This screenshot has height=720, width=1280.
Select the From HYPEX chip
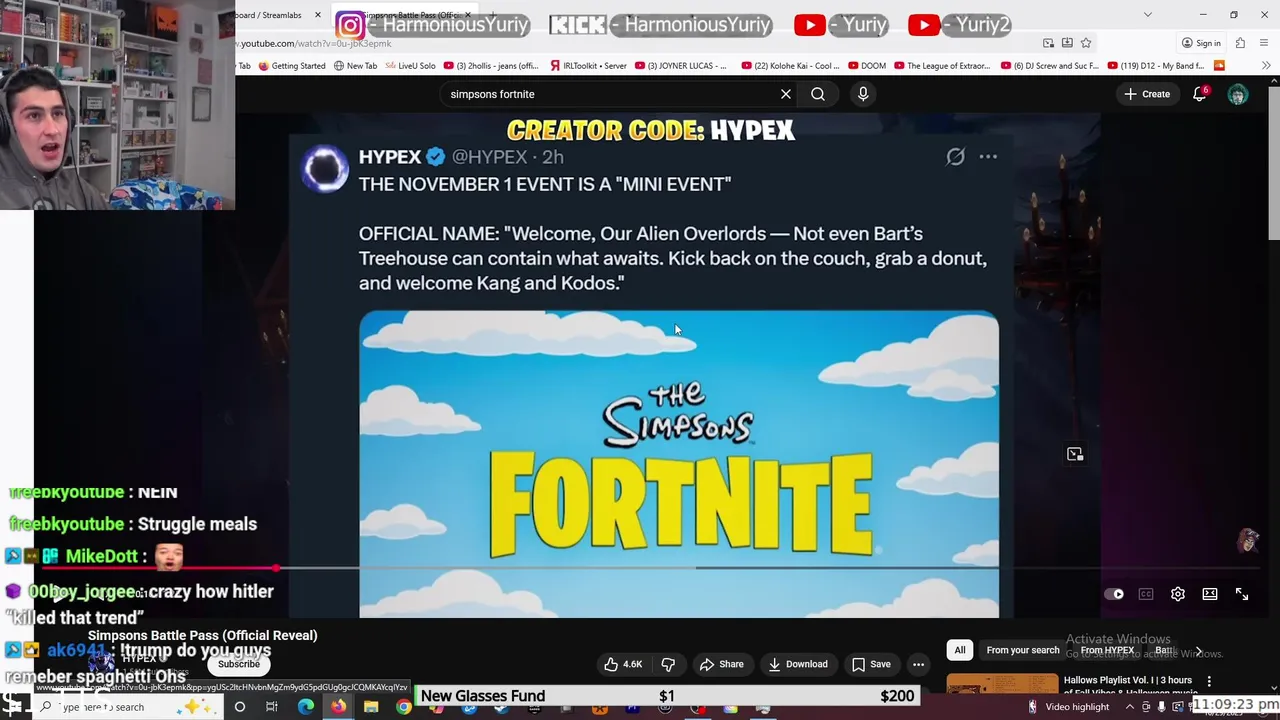pos(1107,650)
